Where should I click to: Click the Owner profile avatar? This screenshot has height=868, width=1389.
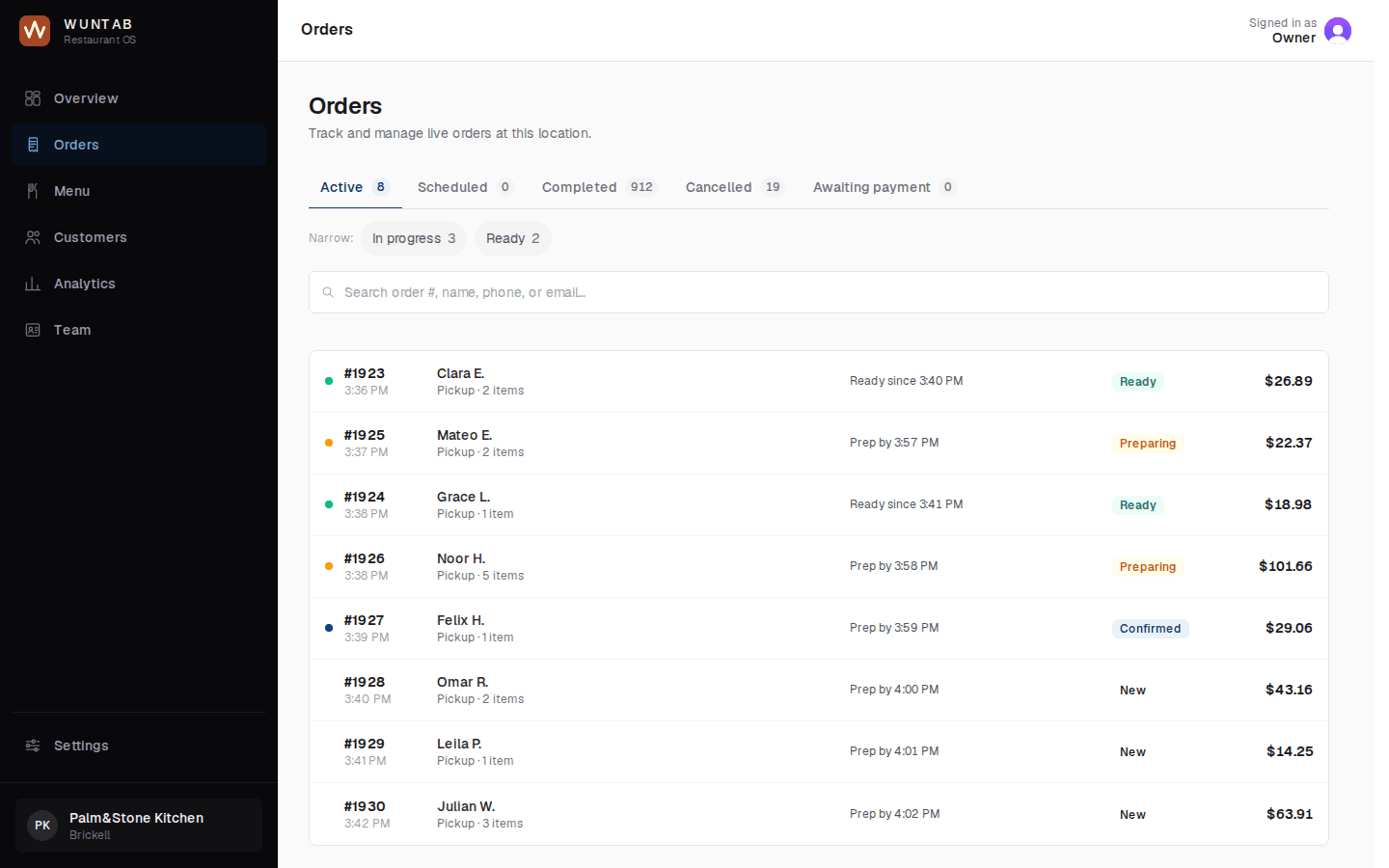coord(1338,31)
